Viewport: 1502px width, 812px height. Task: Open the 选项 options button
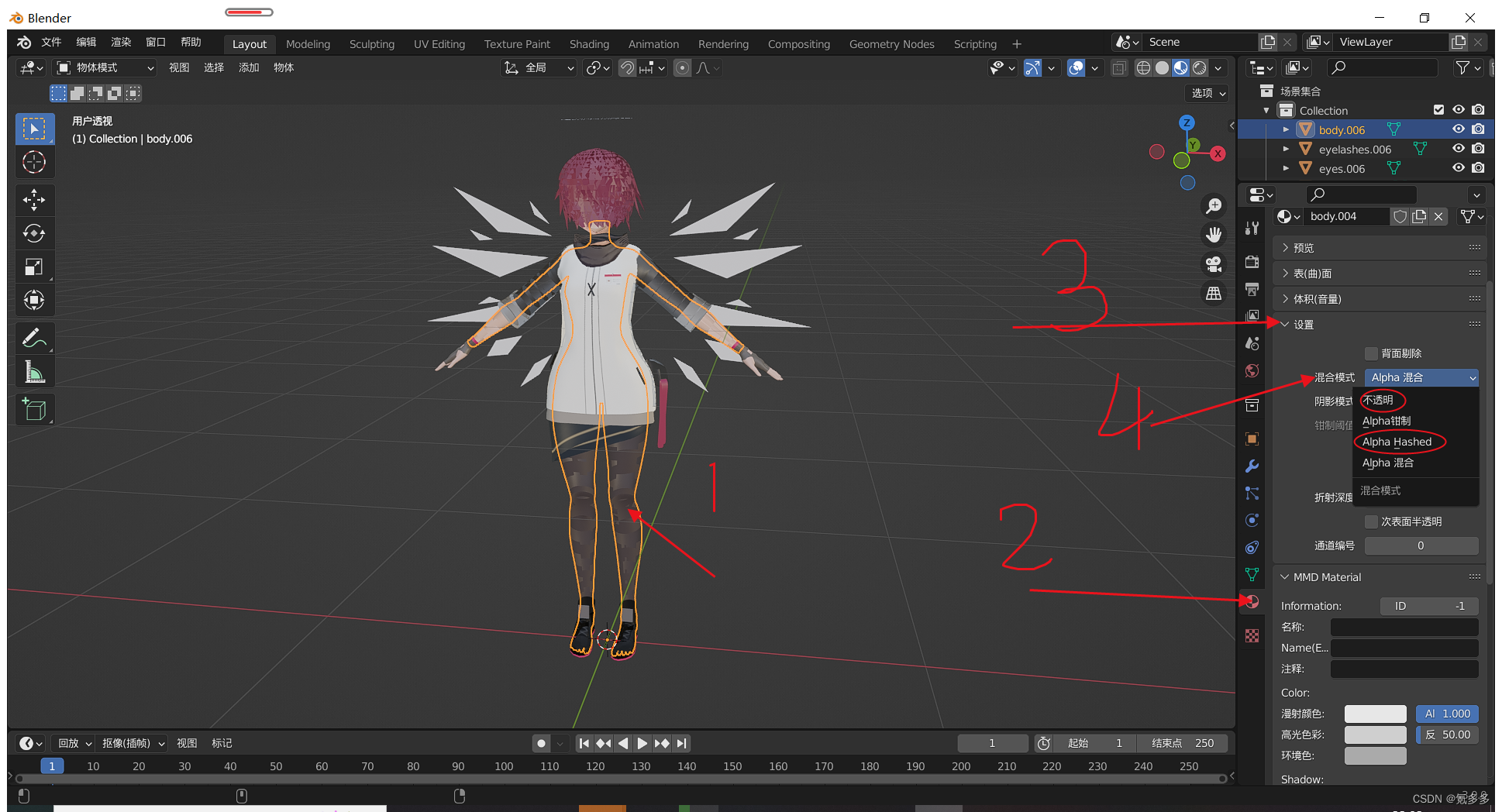[x=1207, y=93]
